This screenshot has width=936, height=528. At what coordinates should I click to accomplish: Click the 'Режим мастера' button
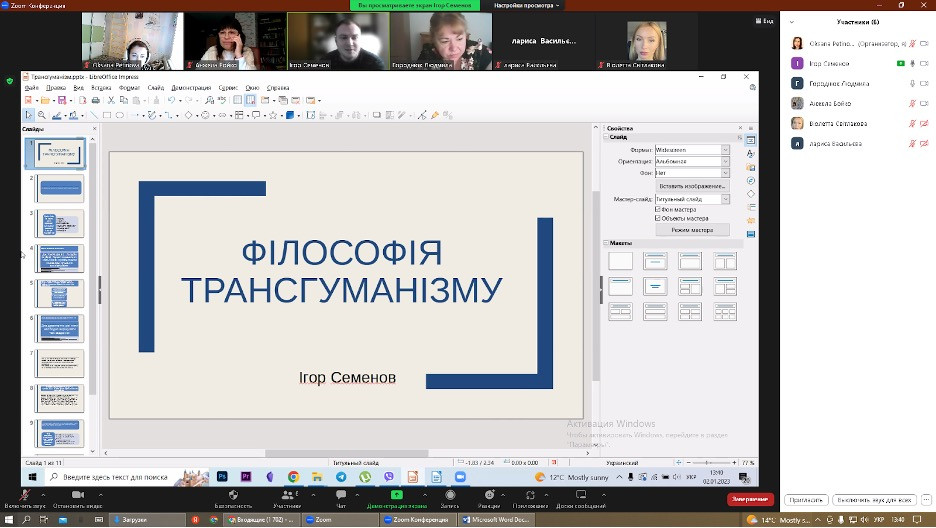(691, 230)
